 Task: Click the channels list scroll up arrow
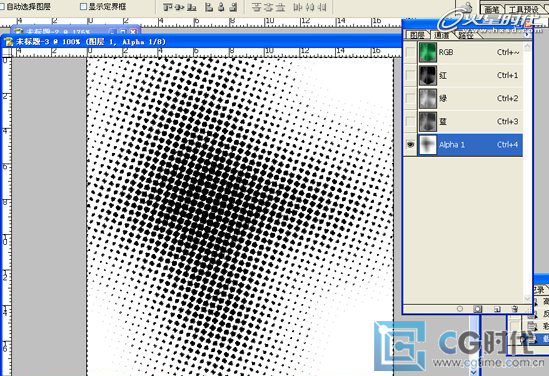pos(527,46)
